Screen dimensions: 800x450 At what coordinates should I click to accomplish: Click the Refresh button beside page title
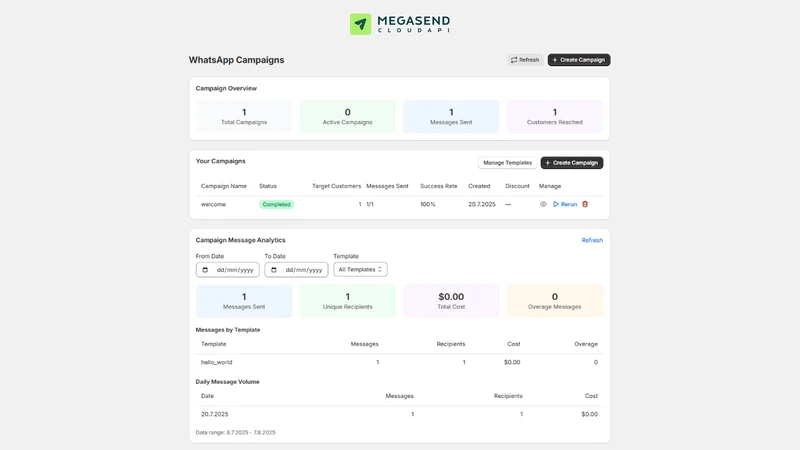click(x=525, y=60)
